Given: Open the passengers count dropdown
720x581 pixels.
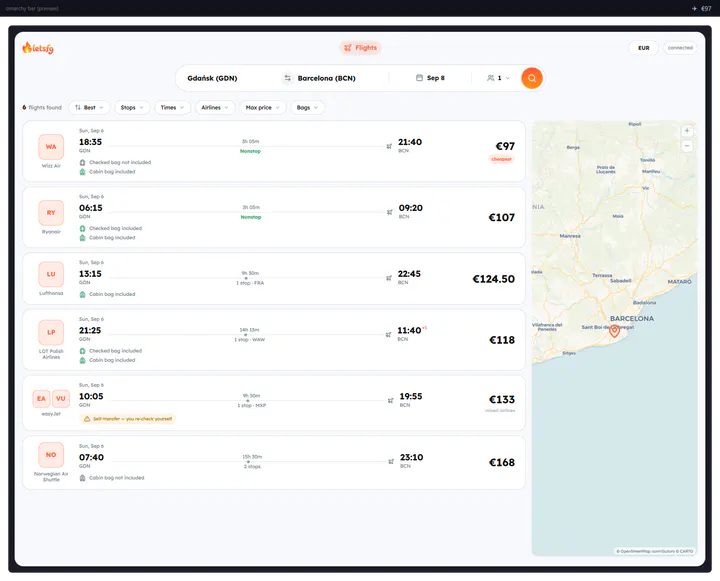Looking at the screenshot, I should pos(498,78).
